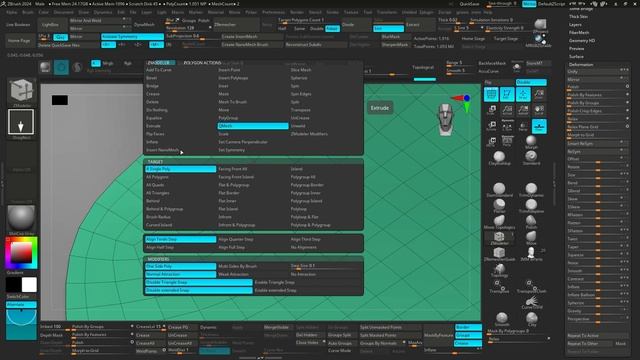
Task: Click the SwitchColor button
Action: [x=18, y=296]
